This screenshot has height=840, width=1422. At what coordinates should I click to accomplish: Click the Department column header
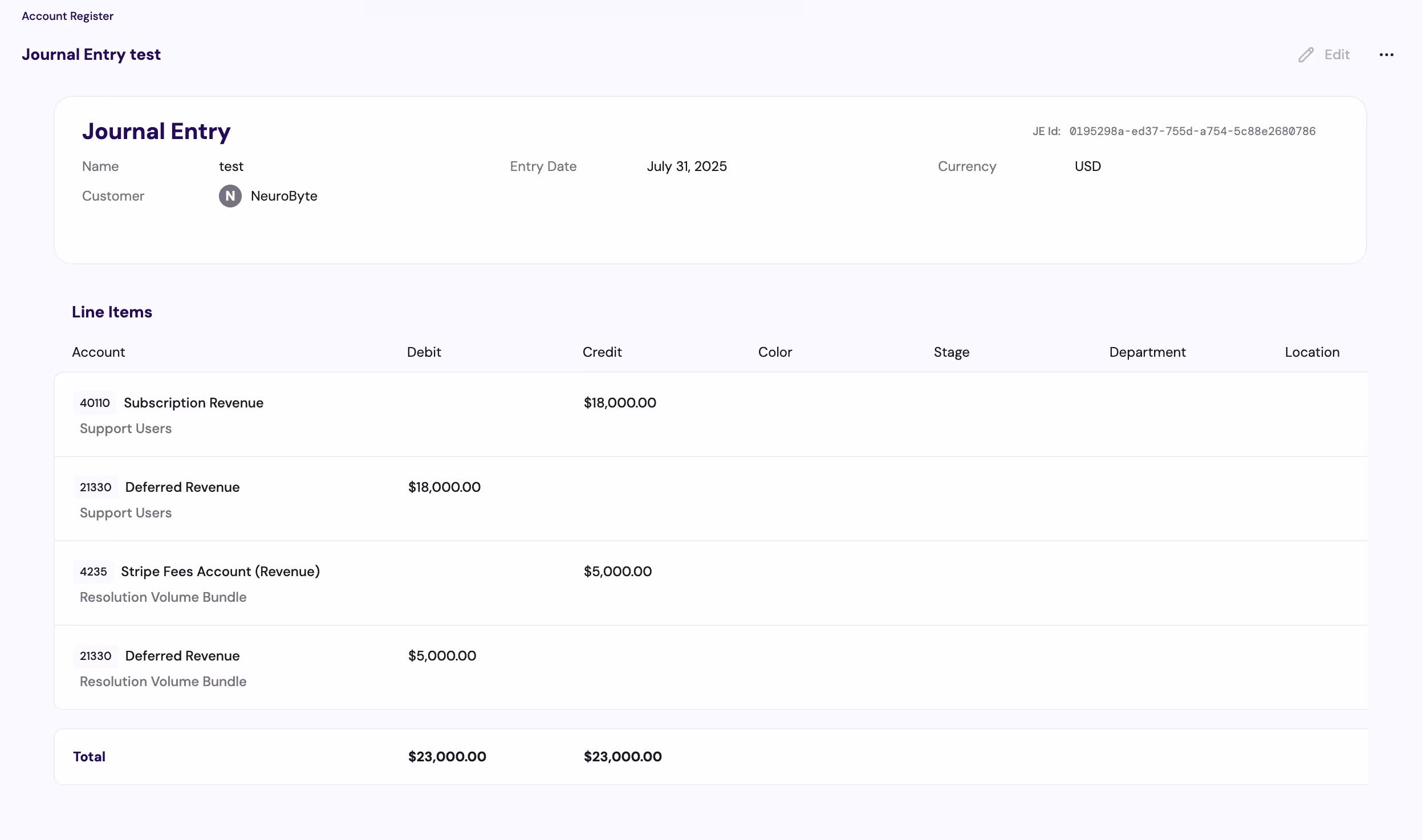(1147, 352)
